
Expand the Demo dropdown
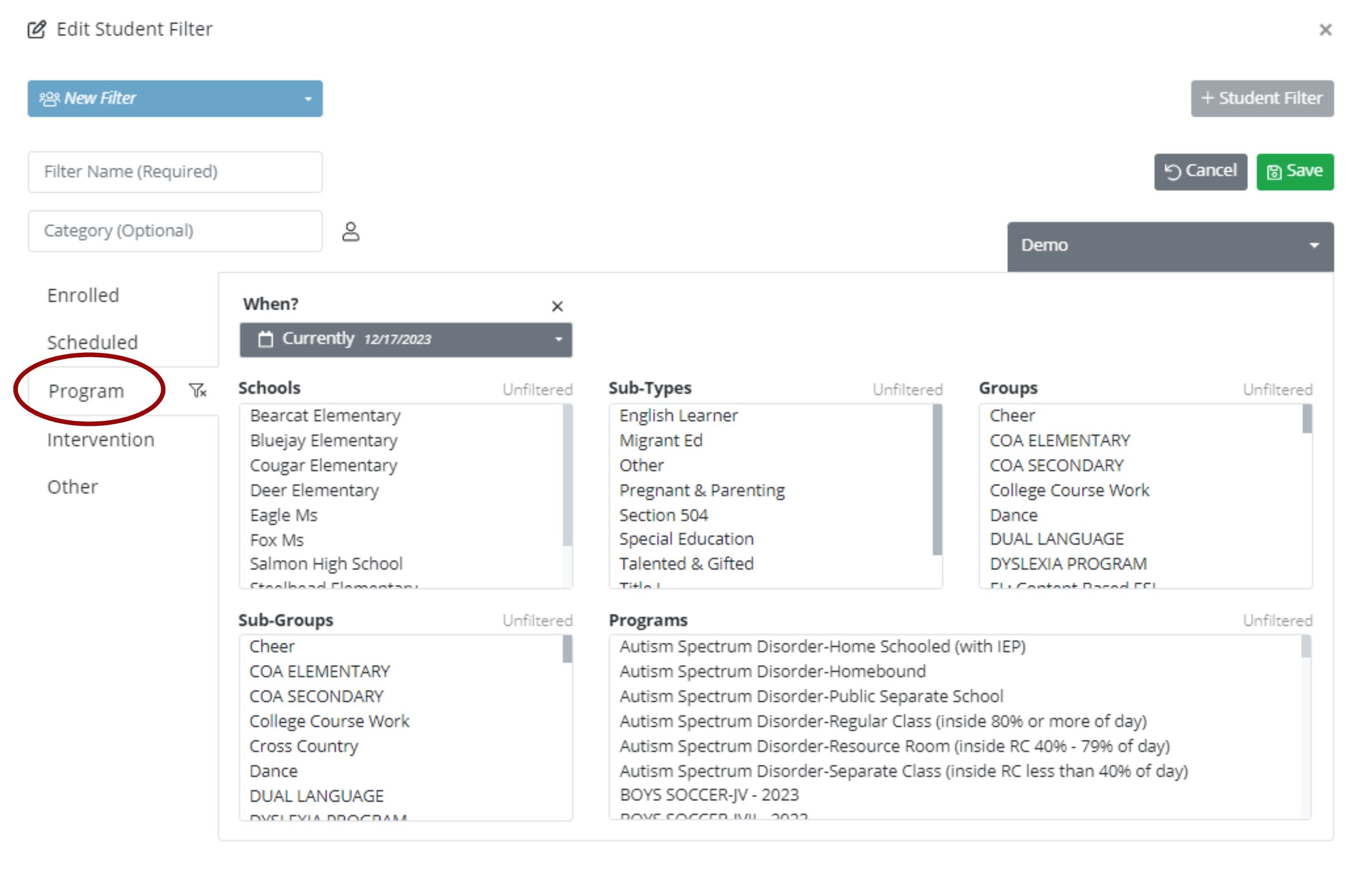[x=1314, y=246]
